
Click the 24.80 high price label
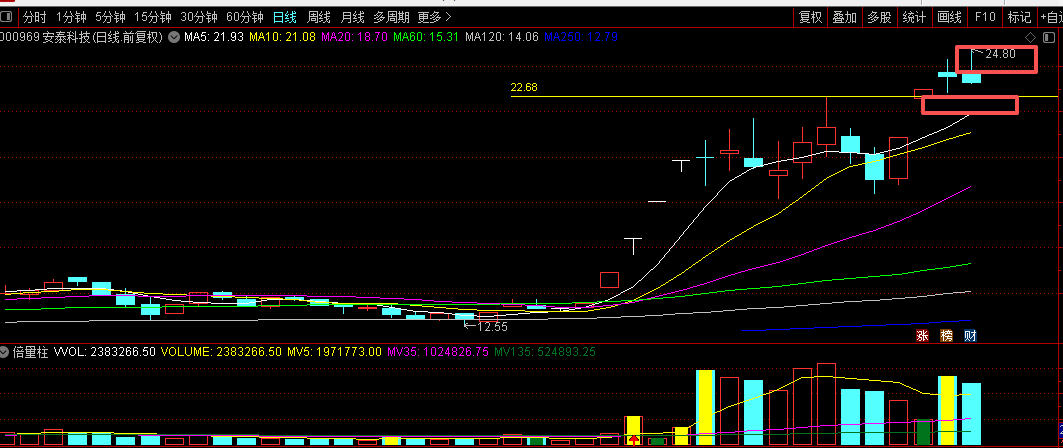click(x=1000, y=54)
